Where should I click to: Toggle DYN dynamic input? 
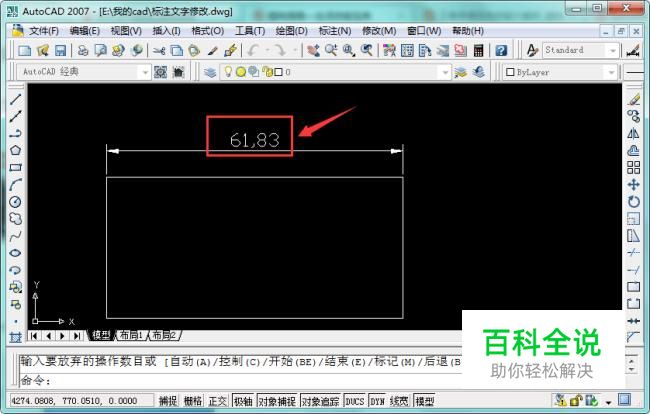377,401
